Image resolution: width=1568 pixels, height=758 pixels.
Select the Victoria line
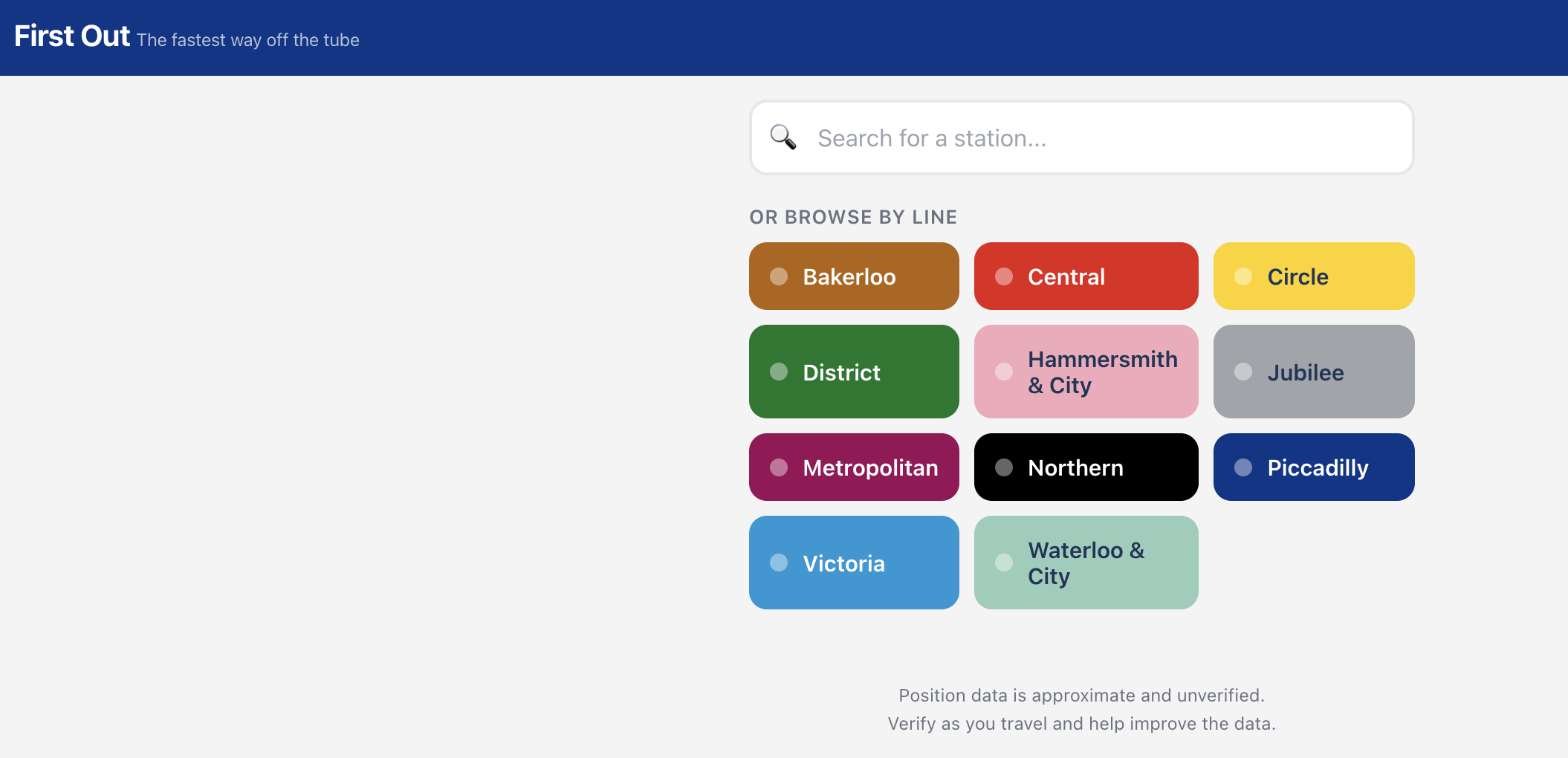[854, 563]
